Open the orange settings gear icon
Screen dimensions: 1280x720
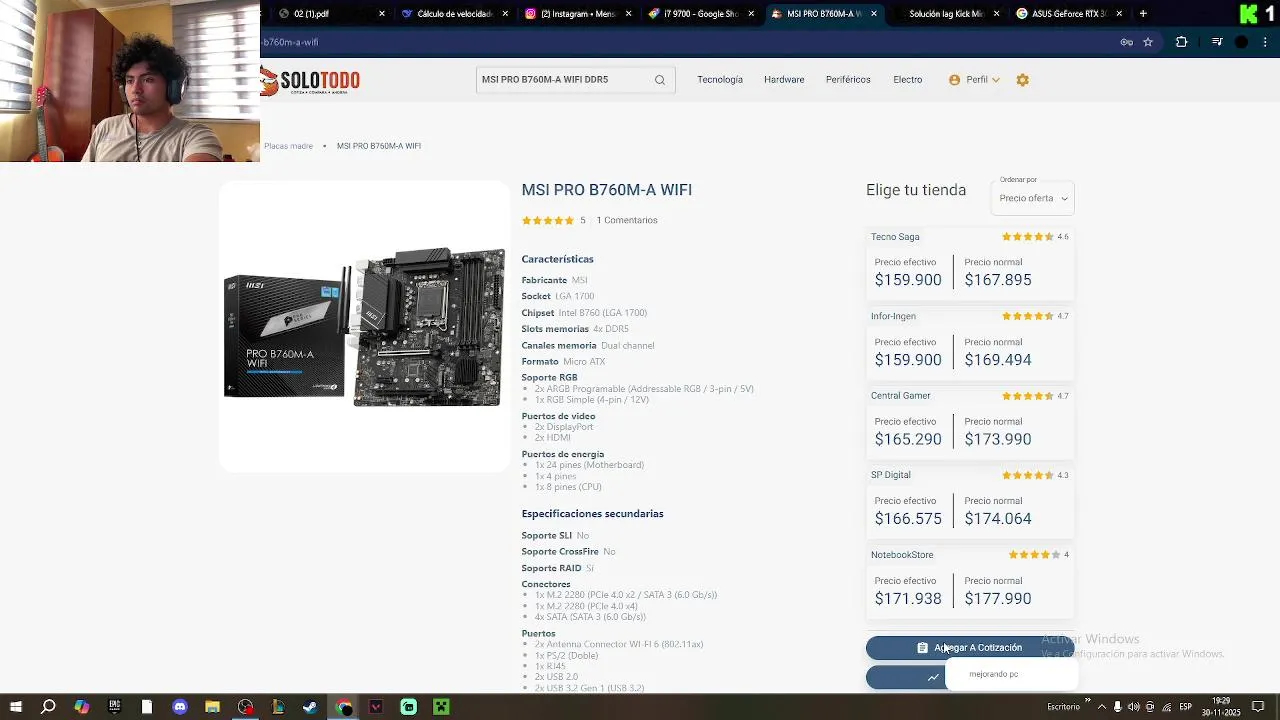[1022, 80]
